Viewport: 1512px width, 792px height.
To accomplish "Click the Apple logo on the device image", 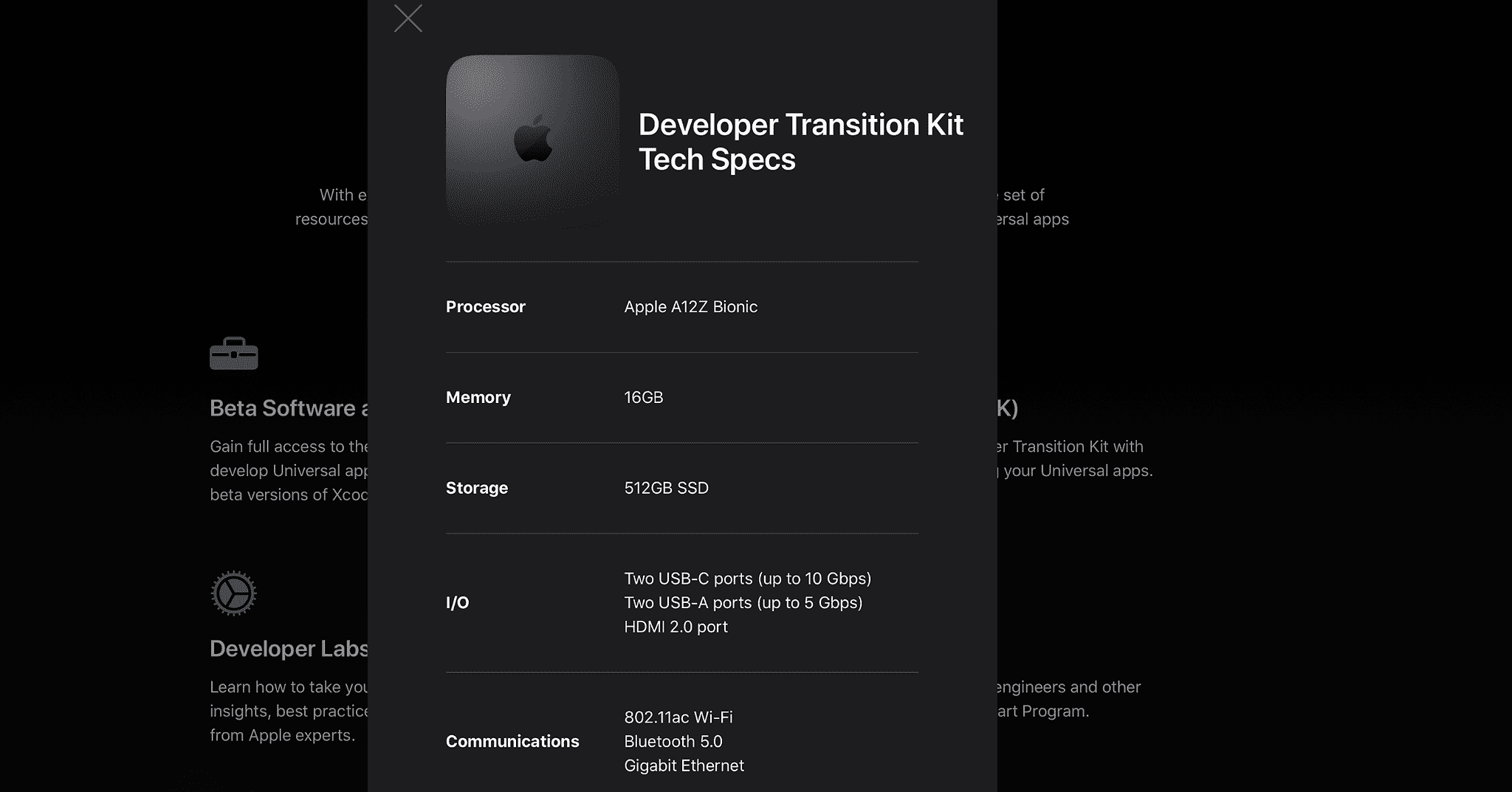I will coord(533,140).
